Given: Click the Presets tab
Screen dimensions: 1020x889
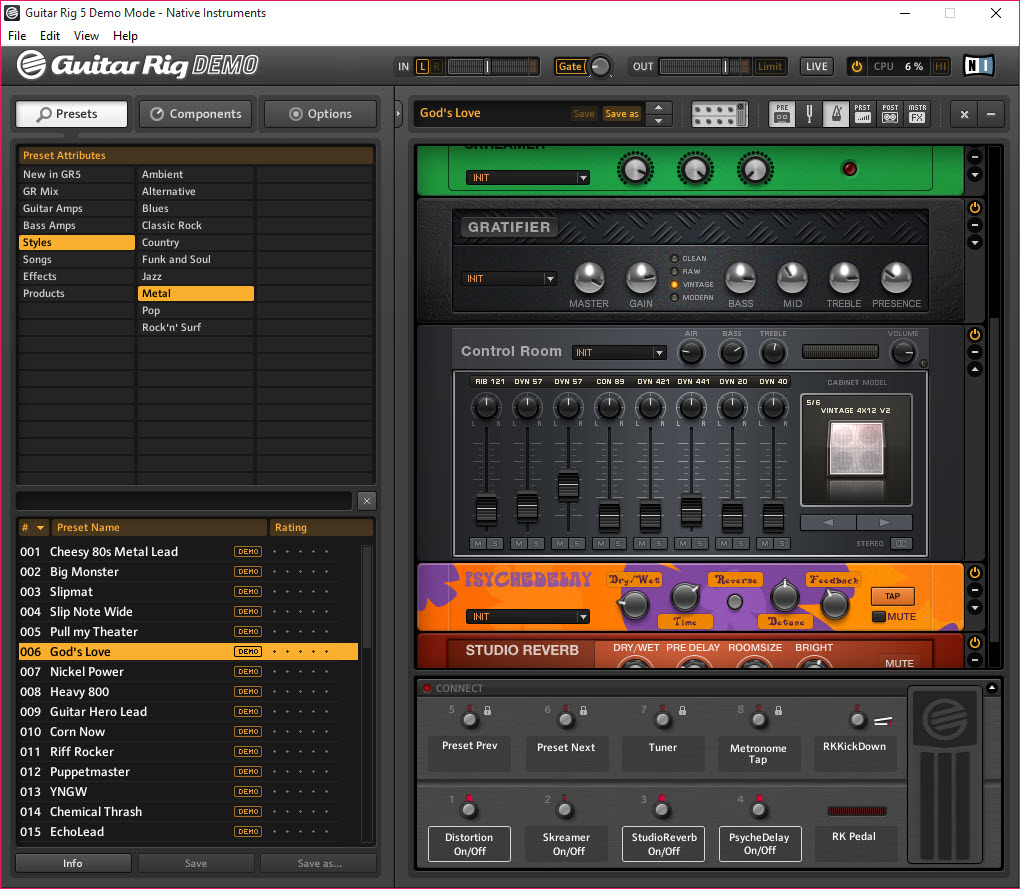Looking at the screenshot, I should point(72,114).
